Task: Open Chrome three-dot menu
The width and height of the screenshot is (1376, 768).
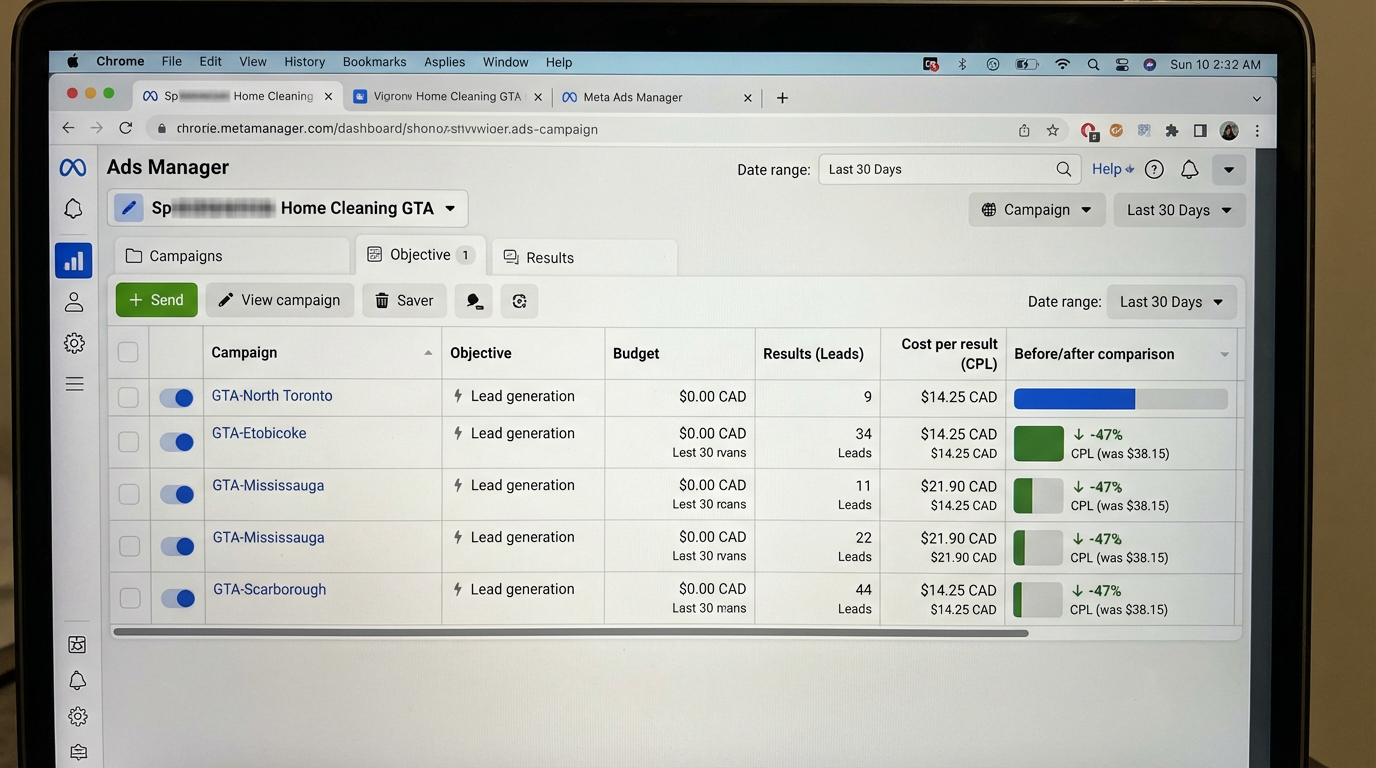Action: point(1257,131)
